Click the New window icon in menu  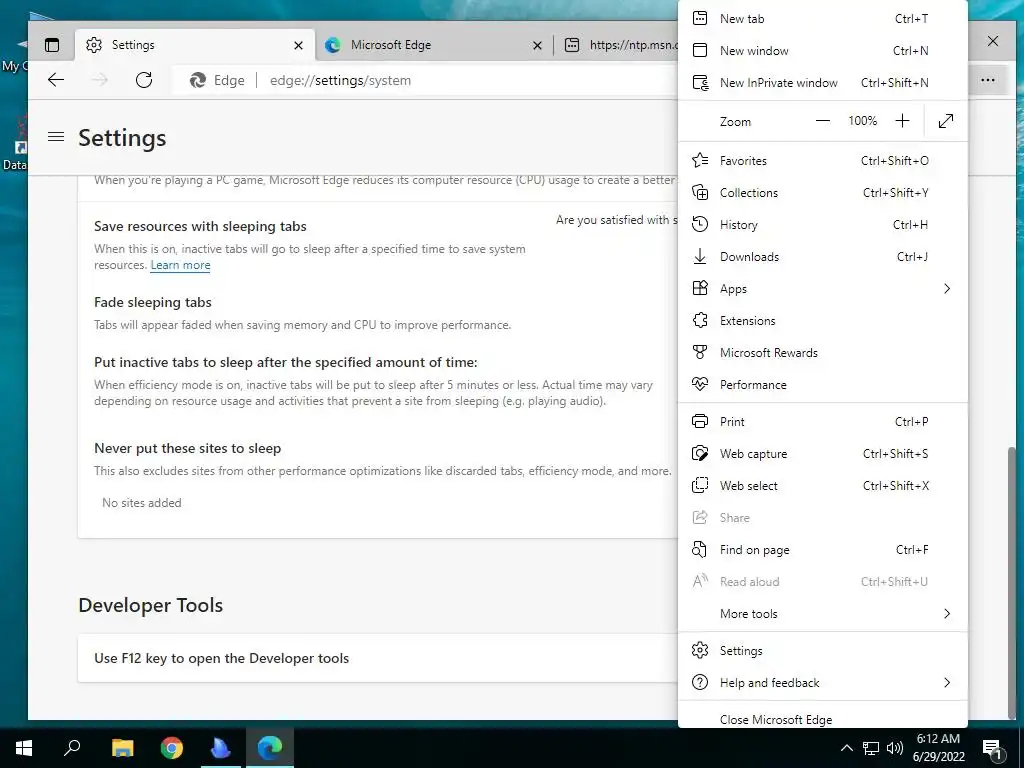click(x=699, y=50)
